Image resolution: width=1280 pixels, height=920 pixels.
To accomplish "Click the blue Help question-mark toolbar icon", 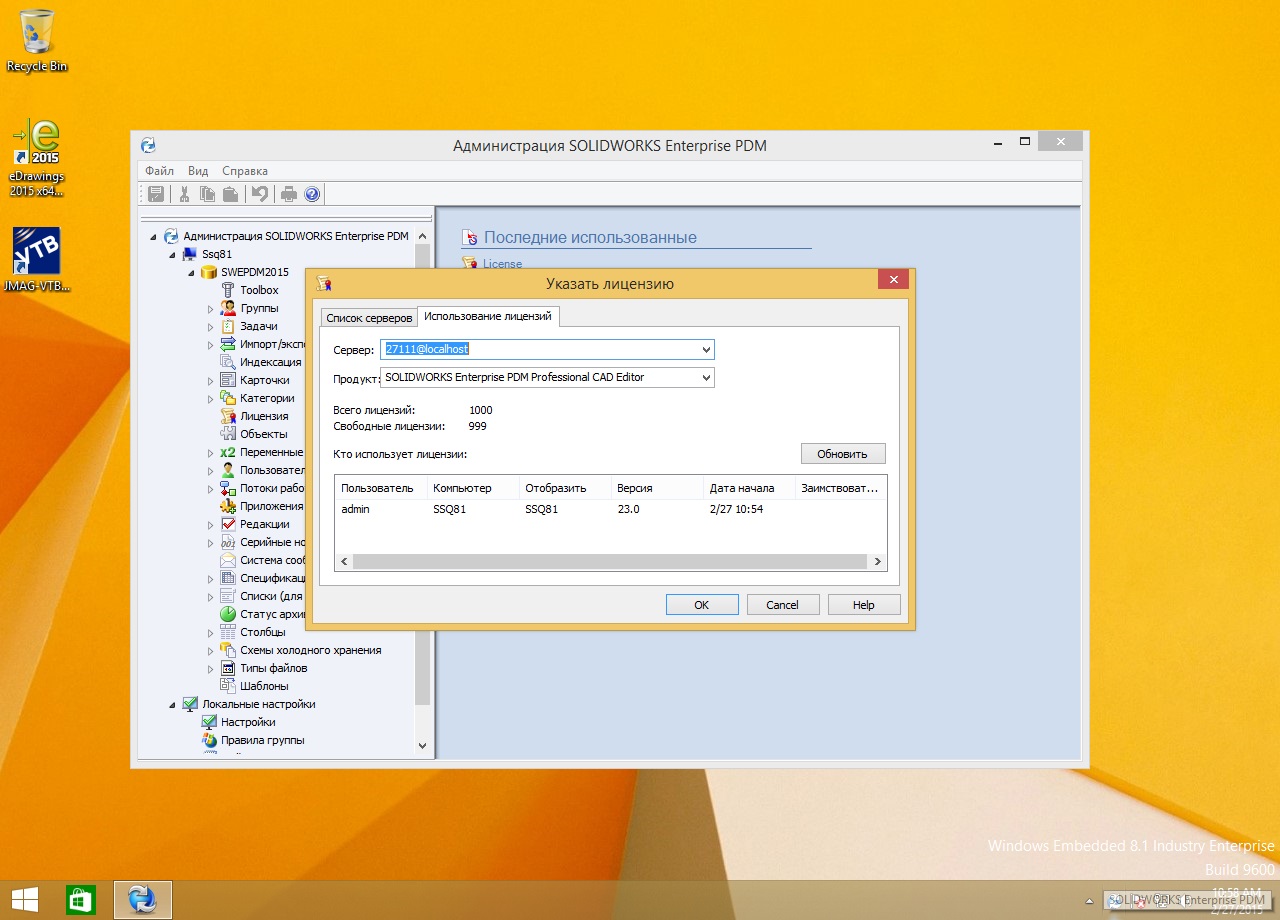I will [311, 194].
